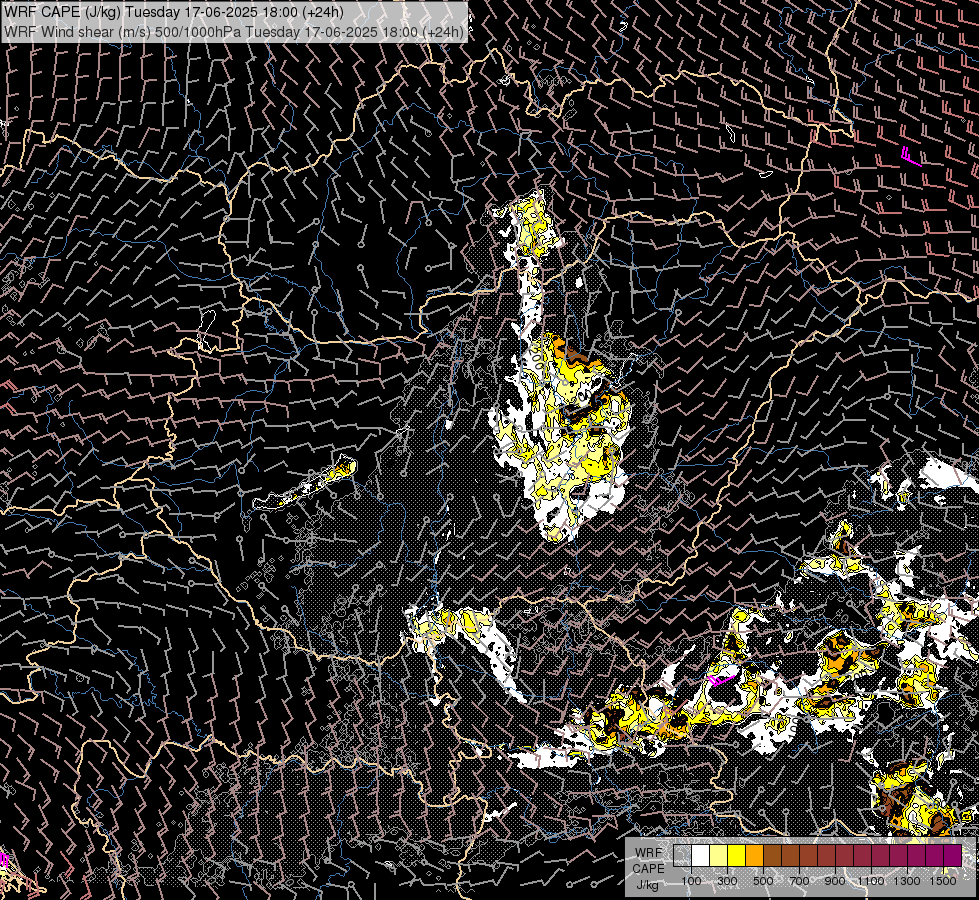979x900 pixels.
Task: Click the CAPE label in legend
Action: click(x=649, y=869)
